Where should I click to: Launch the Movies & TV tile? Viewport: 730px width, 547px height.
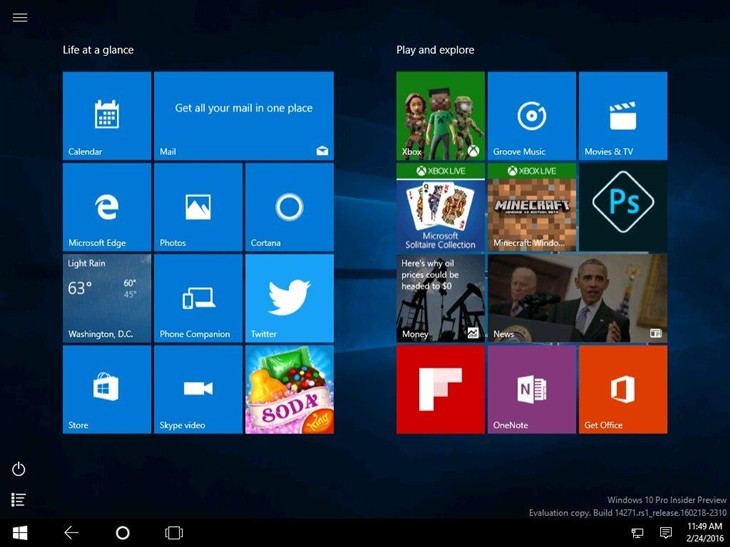tap(622, 116)
